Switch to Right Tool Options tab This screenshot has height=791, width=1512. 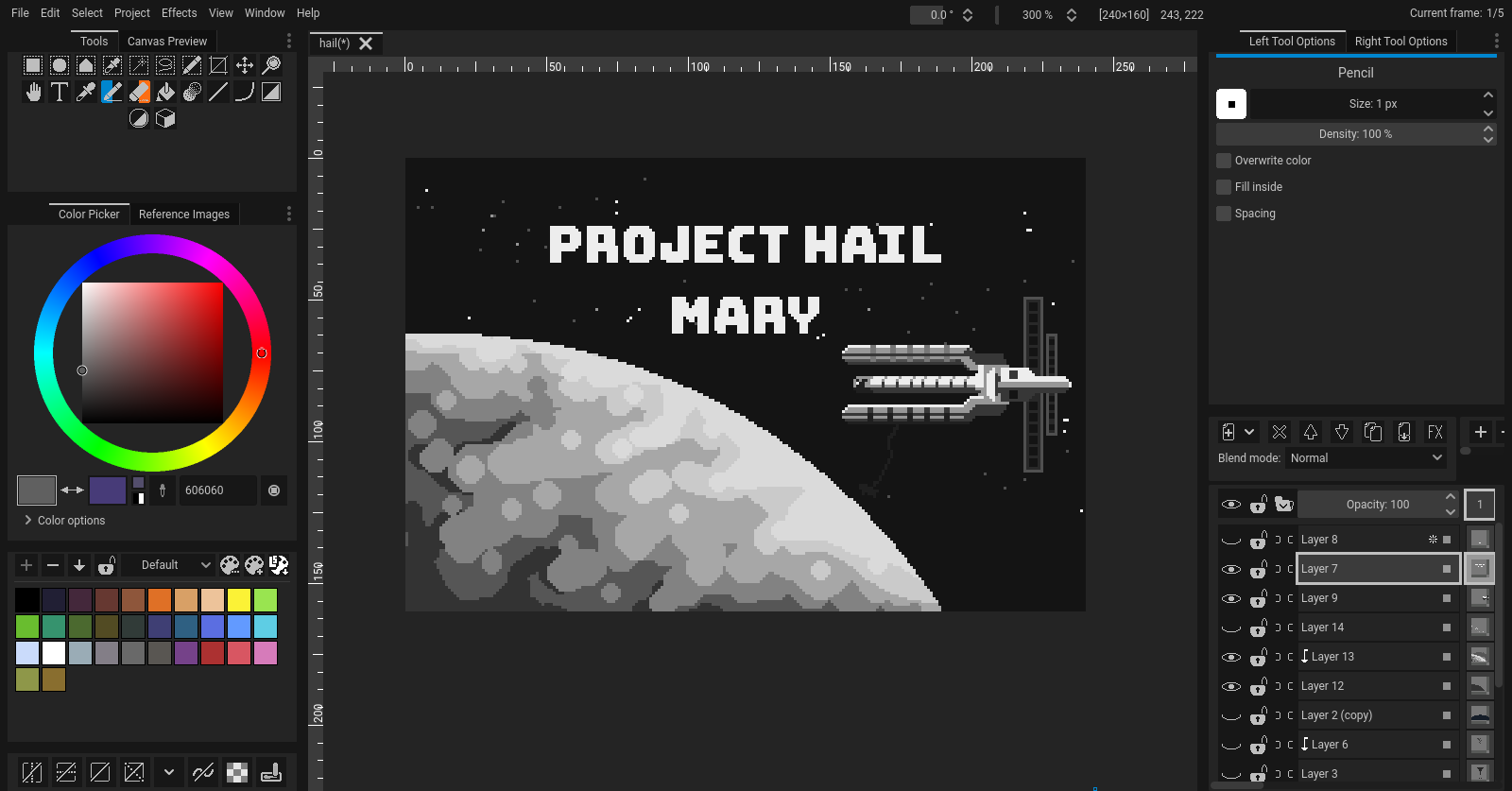[1400, 42]
